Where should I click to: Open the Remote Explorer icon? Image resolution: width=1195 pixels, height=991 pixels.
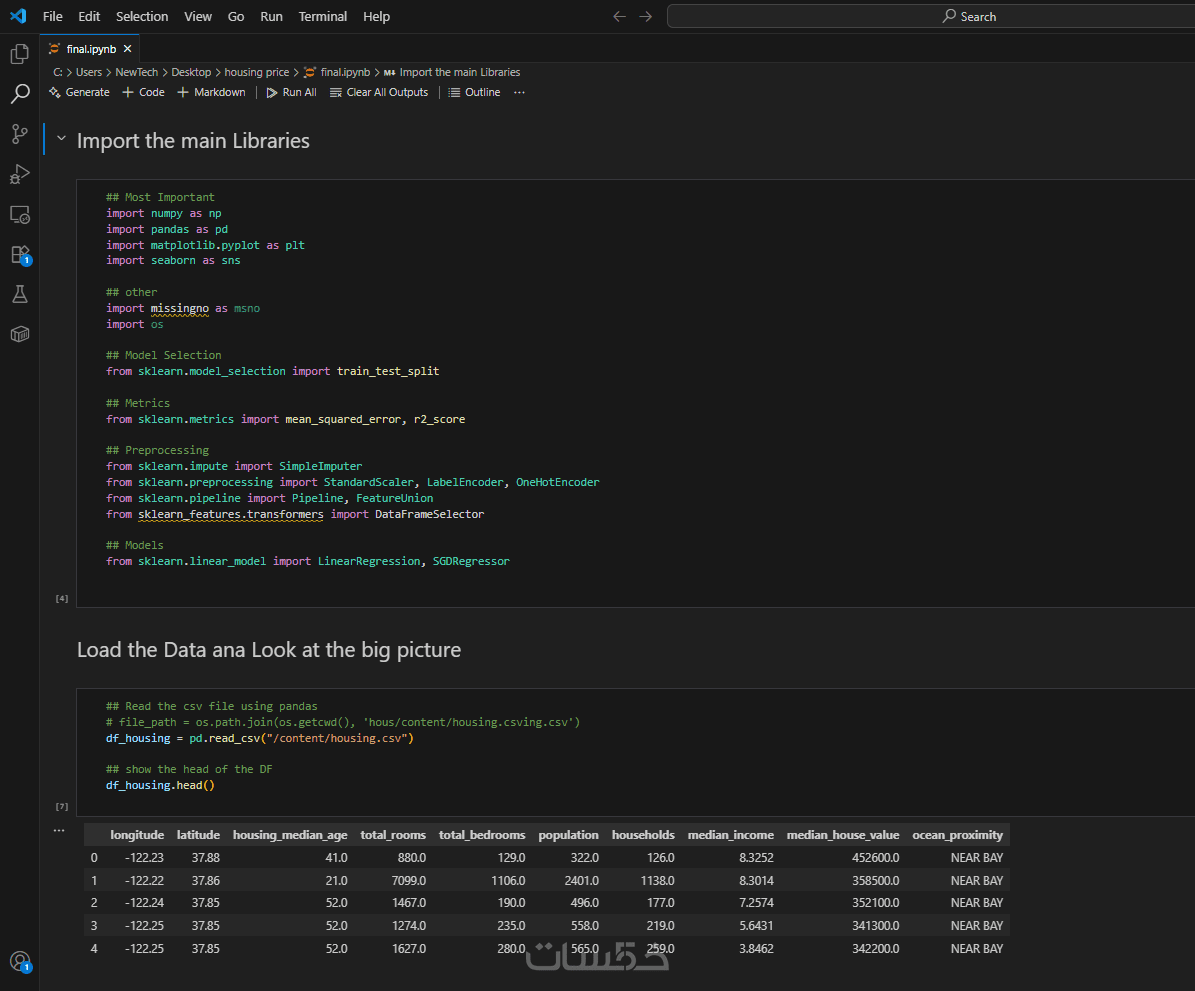click(19, 214)
